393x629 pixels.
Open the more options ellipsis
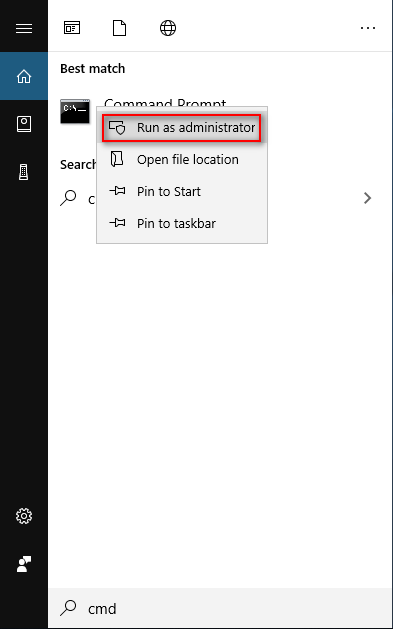(368, 28)
